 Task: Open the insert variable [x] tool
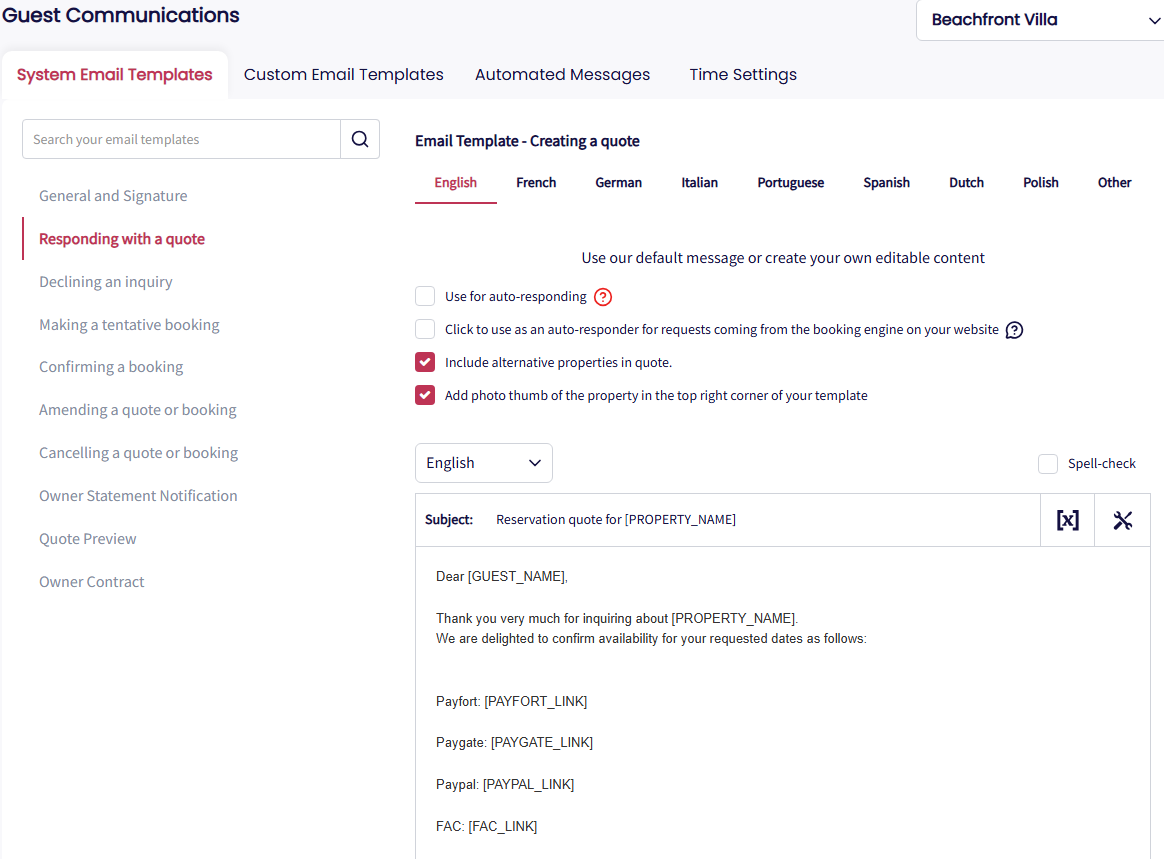click(x=1067, y=520)
